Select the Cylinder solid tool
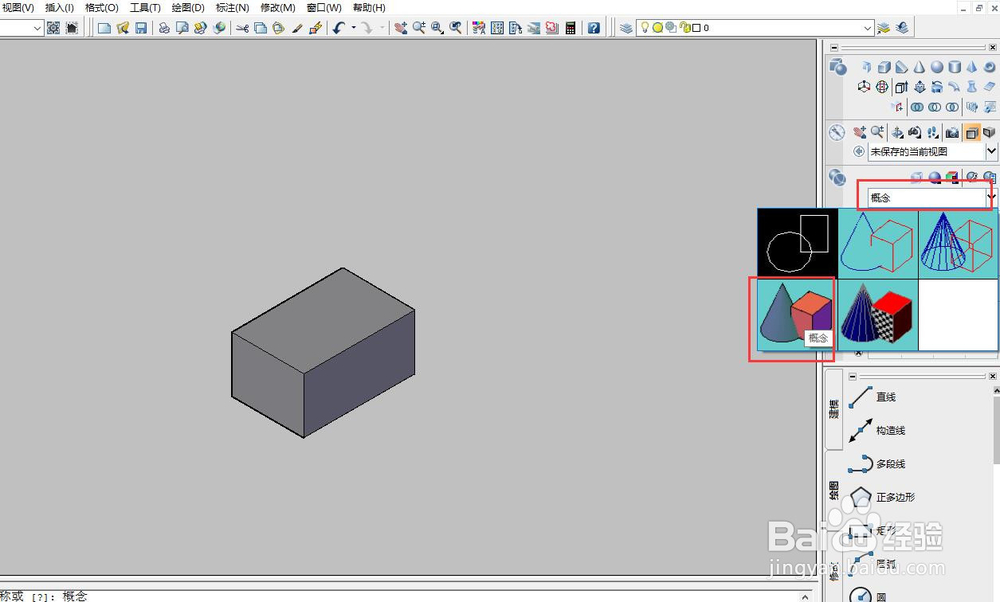Image resolution: width=1000 pixels, height=602 pixels. [954, 67]
